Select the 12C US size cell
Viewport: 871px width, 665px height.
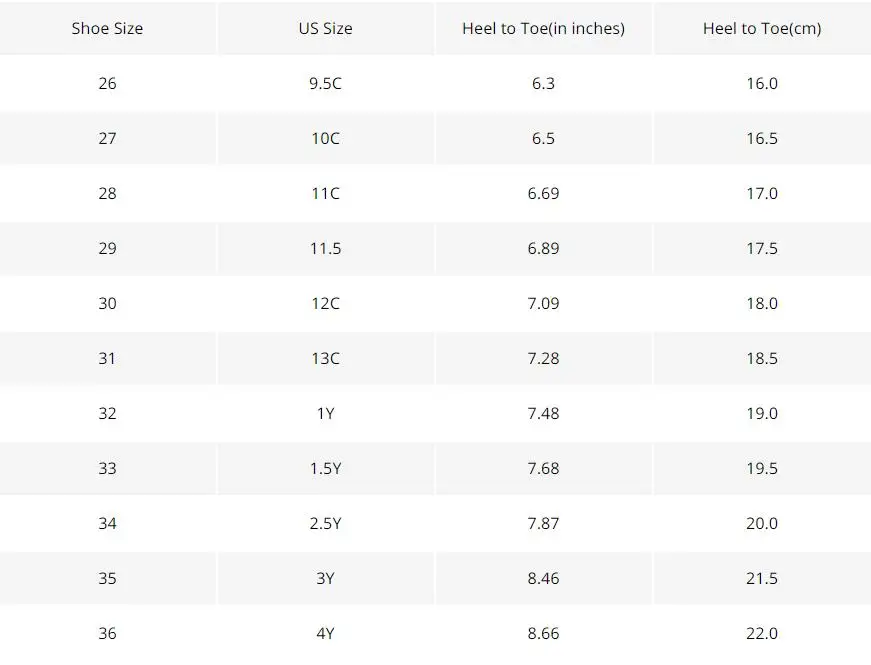tap(326, 303)
